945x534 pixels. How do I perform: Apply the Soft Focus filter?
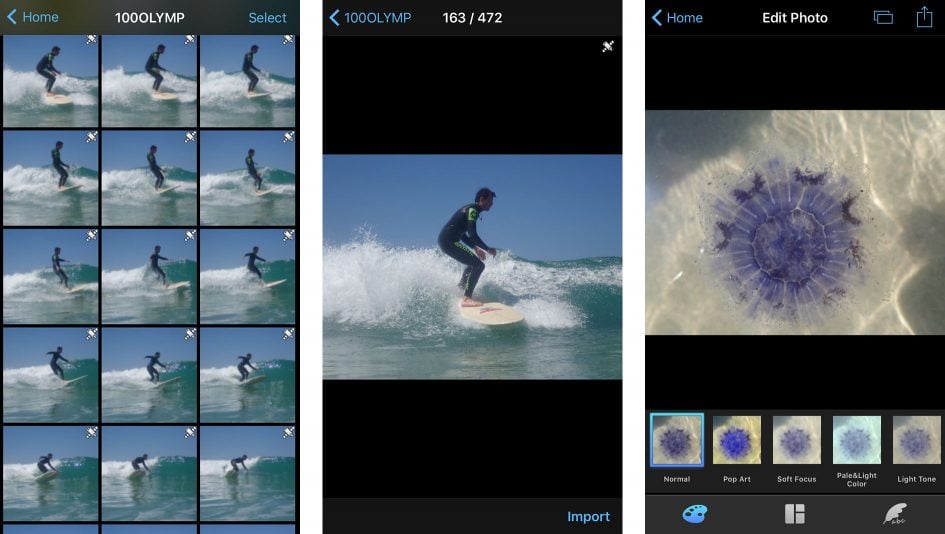tap(797, 441)
